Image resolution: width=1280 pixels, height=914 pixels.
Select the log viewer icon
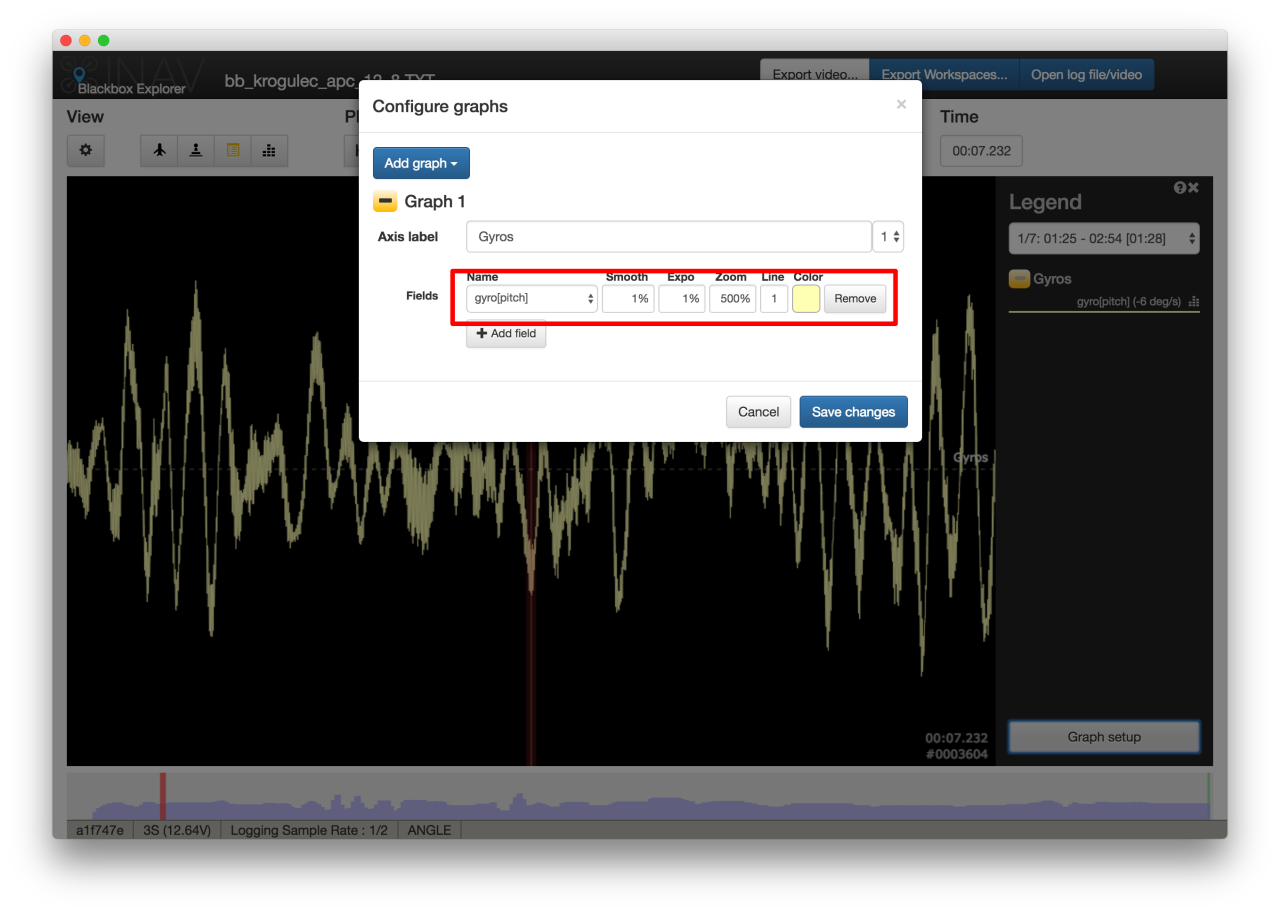(232, 150)
